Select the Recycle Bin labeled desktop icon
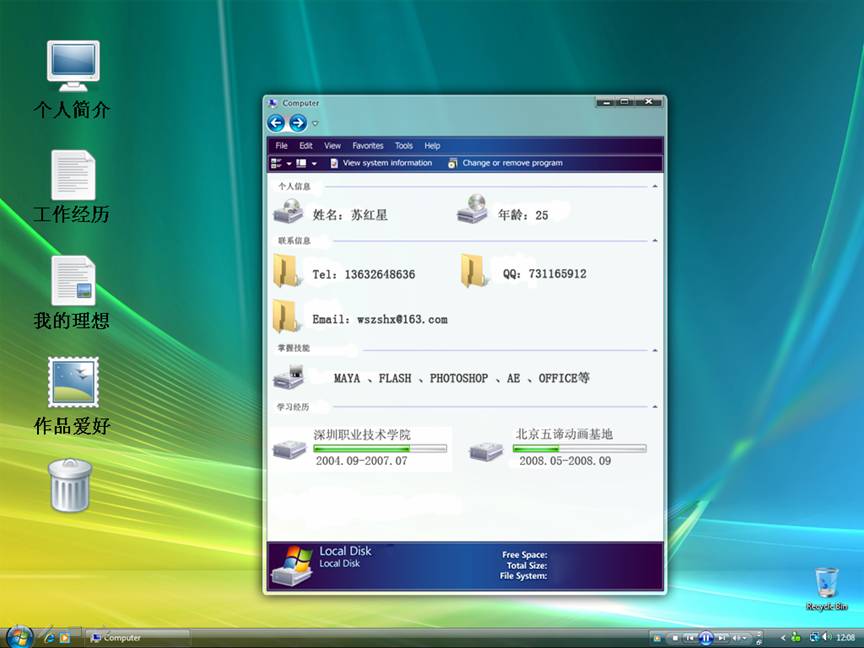 (827, 589)
